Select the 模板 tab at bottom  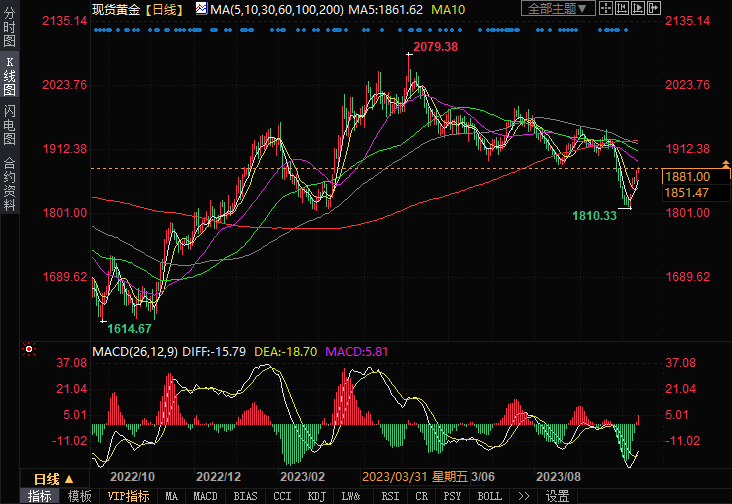coord(80,496)
